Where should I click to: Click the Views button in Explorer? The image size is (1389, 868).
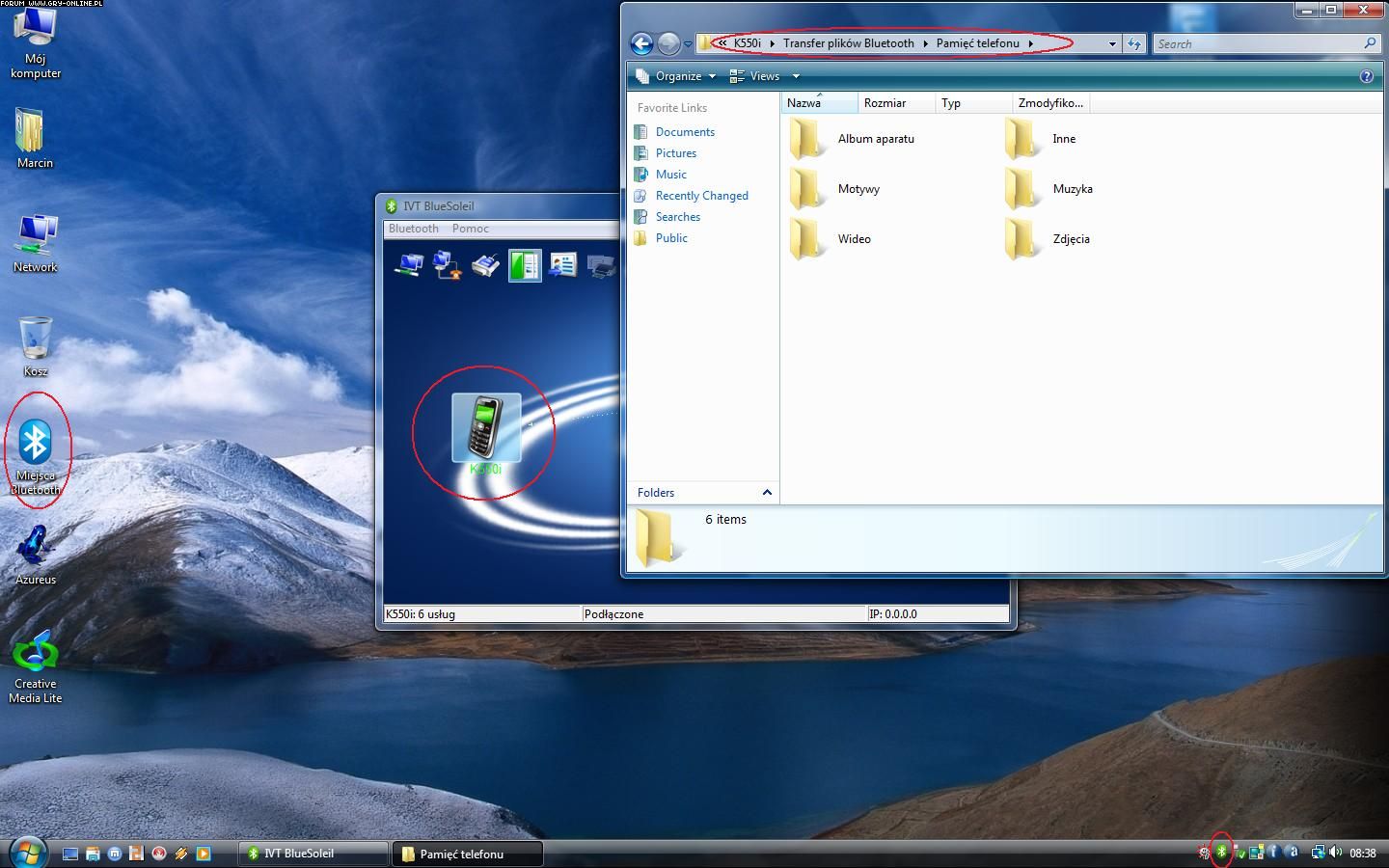[x=755, y=76]
